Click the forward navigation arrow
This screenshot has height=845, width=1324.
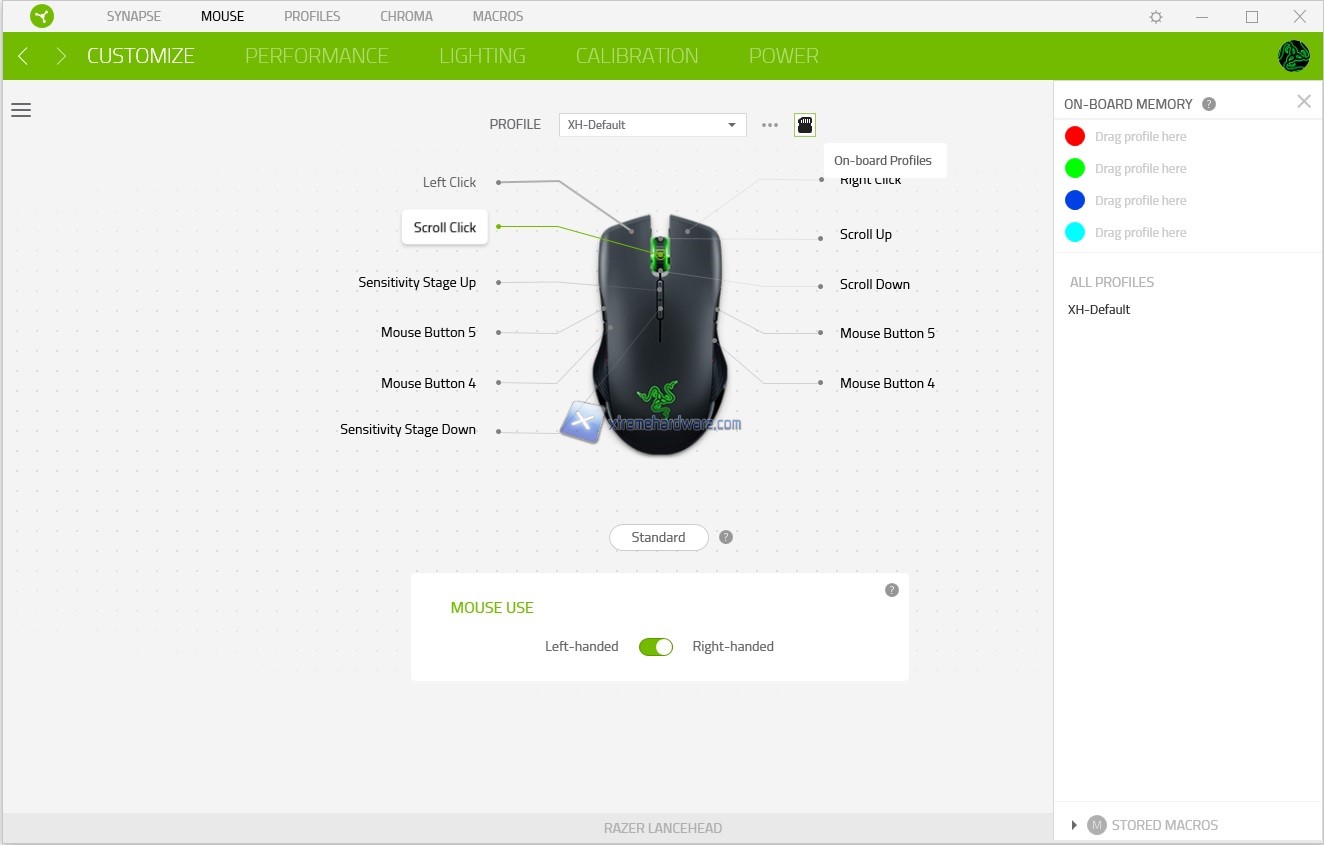pos(61,56)
